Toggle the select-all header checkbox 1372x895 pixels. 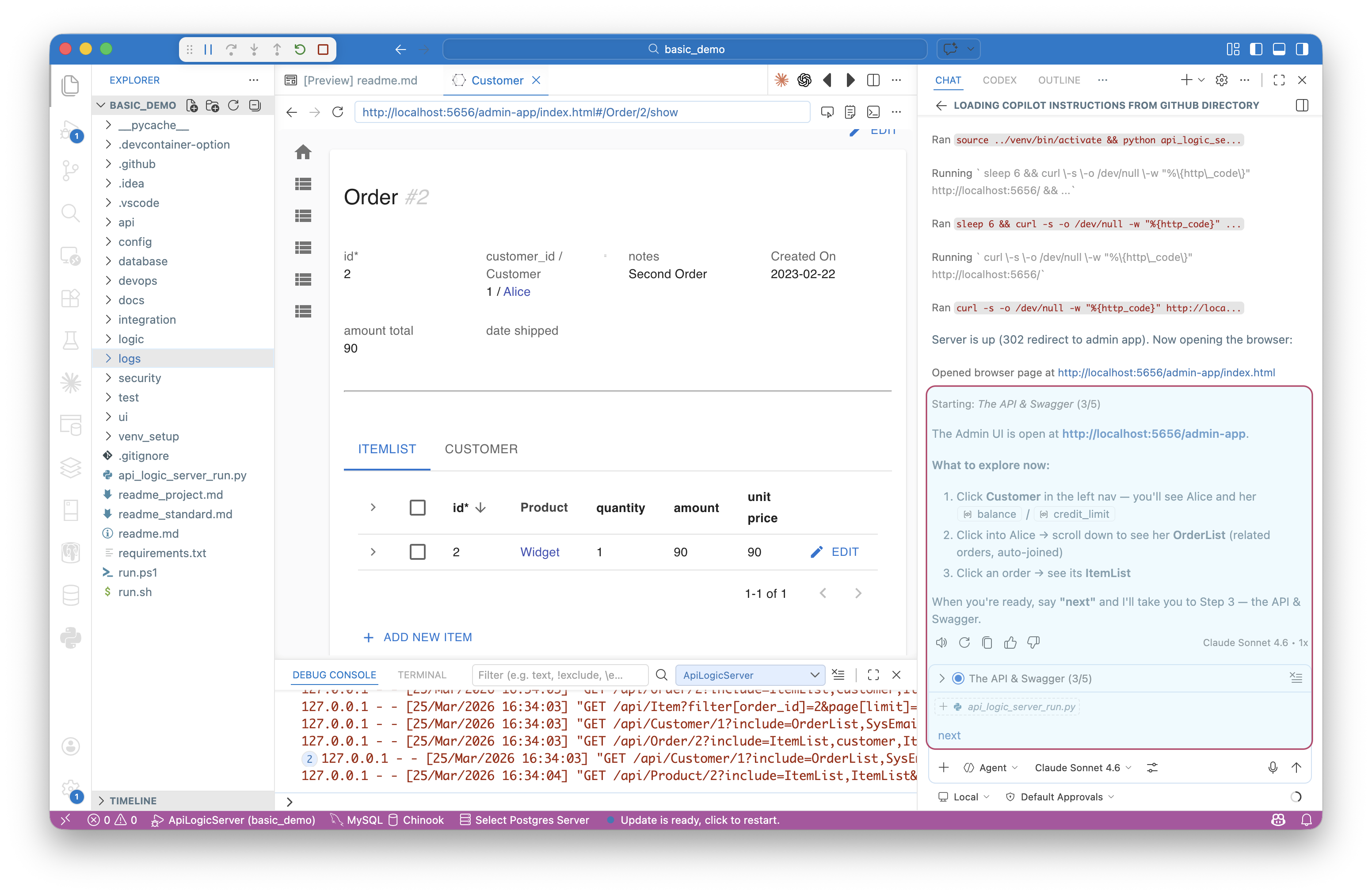point(417,508)
